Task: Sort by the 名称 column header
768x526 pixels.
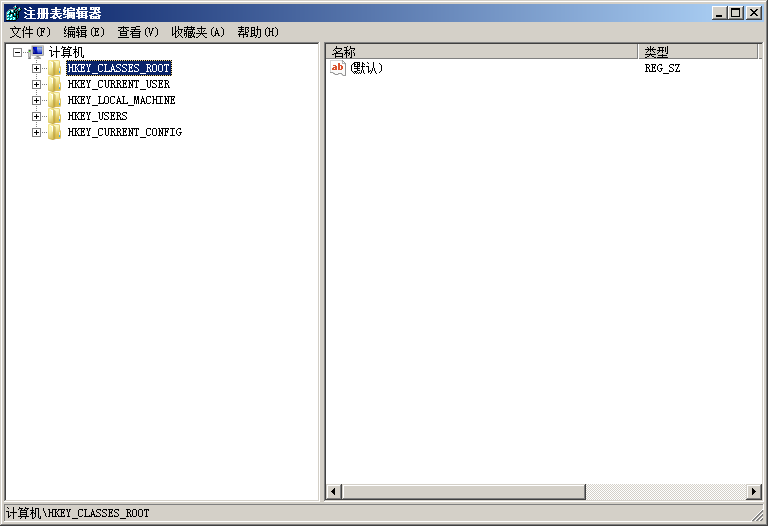Action: point(481,51)
